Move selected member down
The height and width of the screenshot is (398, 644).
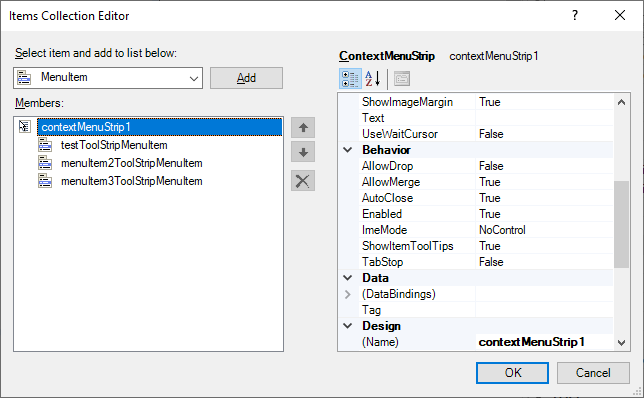tap(303, 153)
